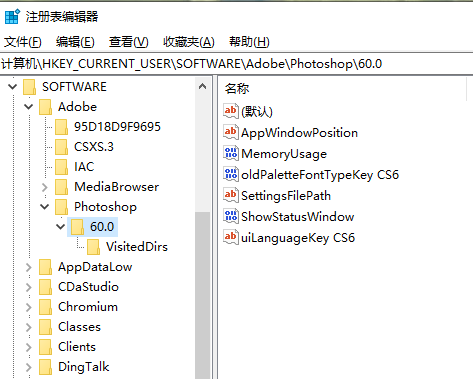
Task: Collapse the 60.0 tree node
Action: click(x=61, y=227)
